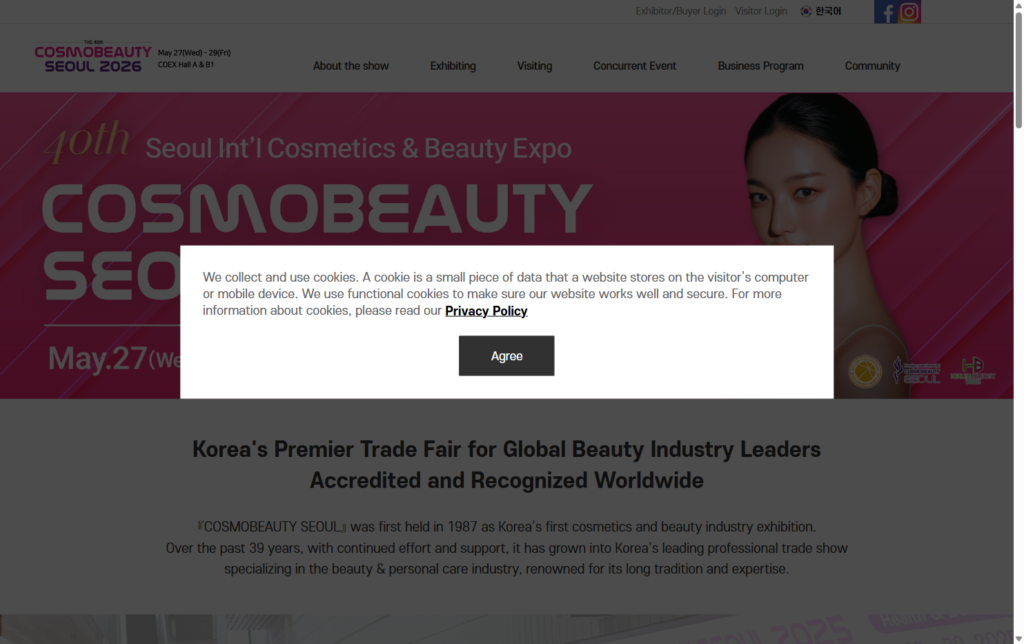Go to Visitor Login
1024x644 pixels.
click(761, 12)
